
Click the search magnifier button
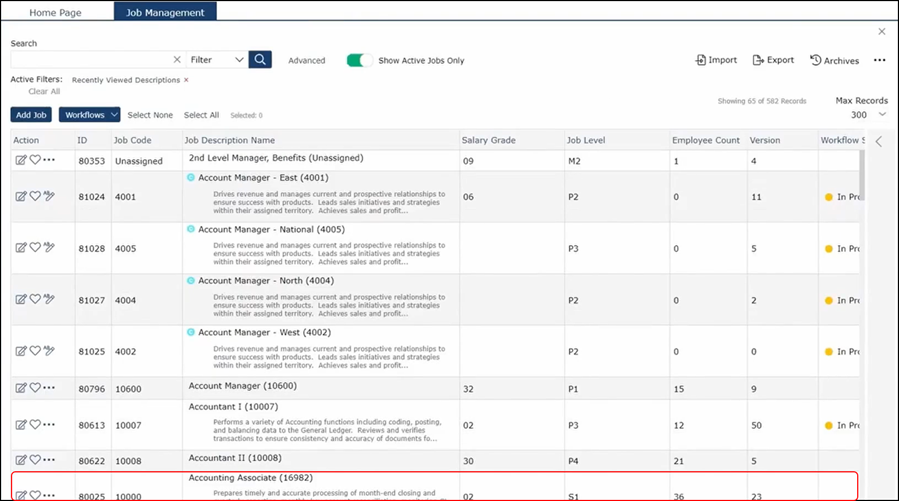tap(260, 60)
